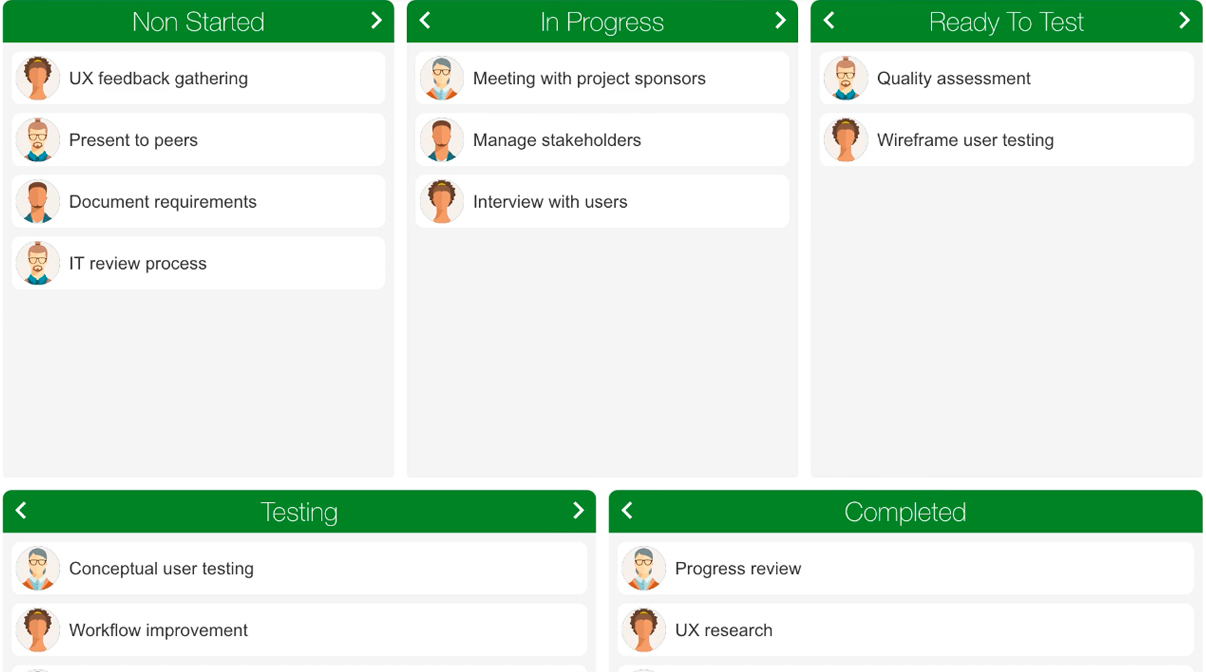
Task: Click avatar on Quality assessment card
Action: 846,78
